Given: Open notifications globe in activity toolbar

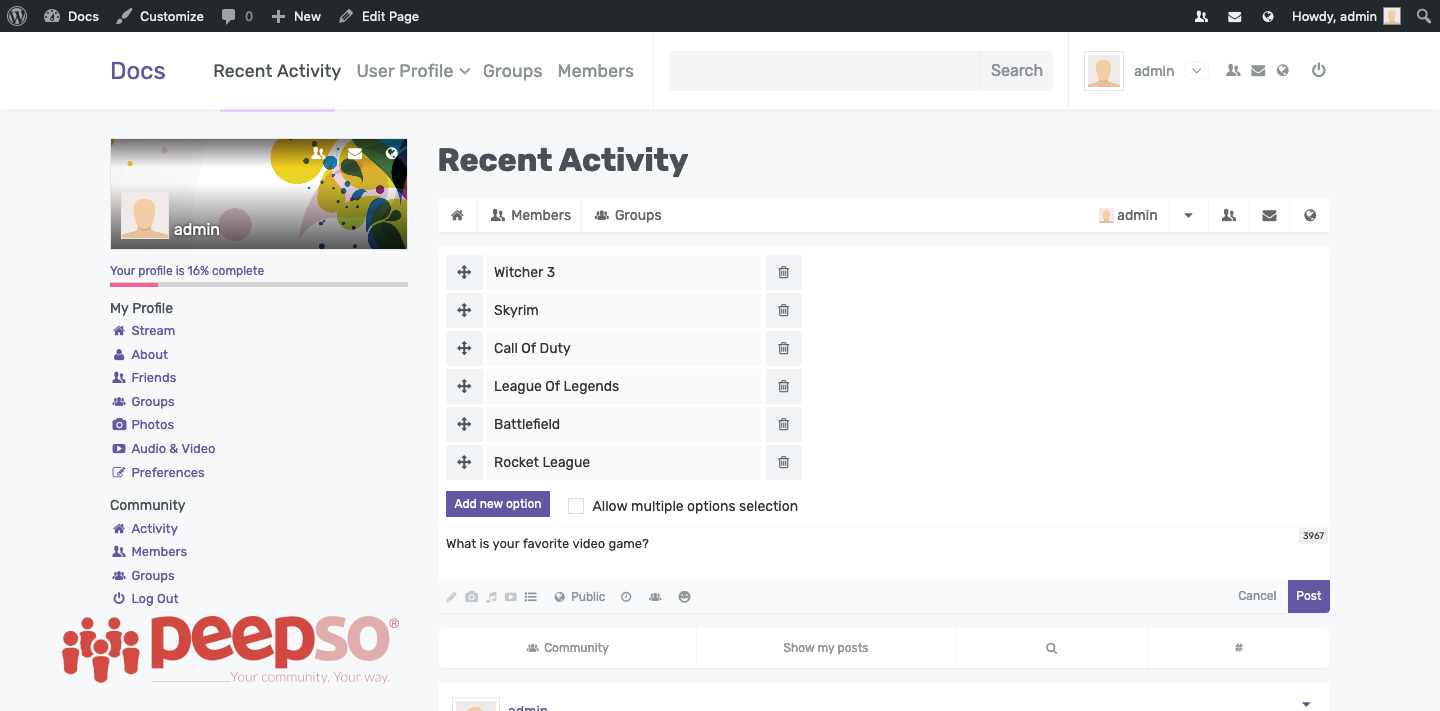Looking at the screenshot, I should (1310, 215).
